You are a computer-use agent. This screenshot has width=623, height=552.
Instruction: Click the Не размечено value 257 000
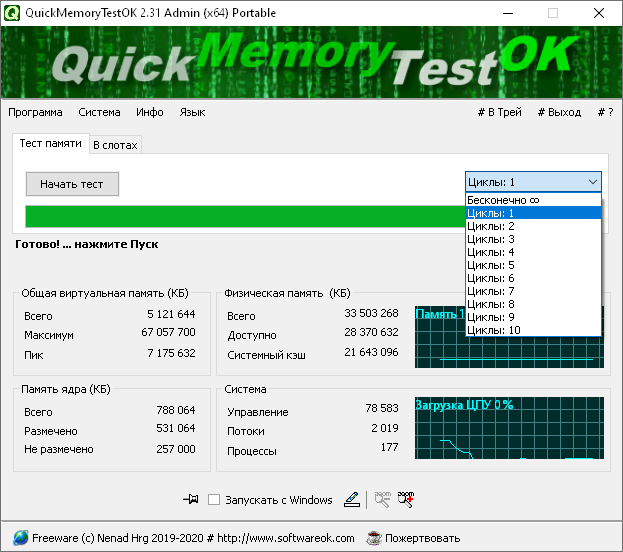(176, 449)
